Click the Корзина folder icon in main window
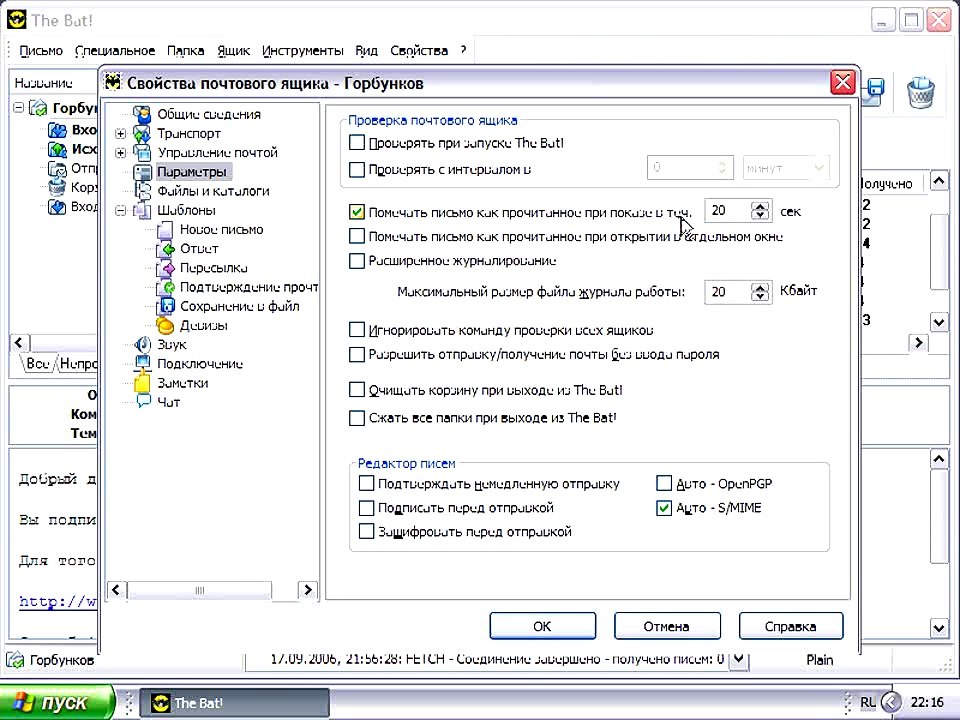This screenshot has width=960, height=720. click(57, 187)
